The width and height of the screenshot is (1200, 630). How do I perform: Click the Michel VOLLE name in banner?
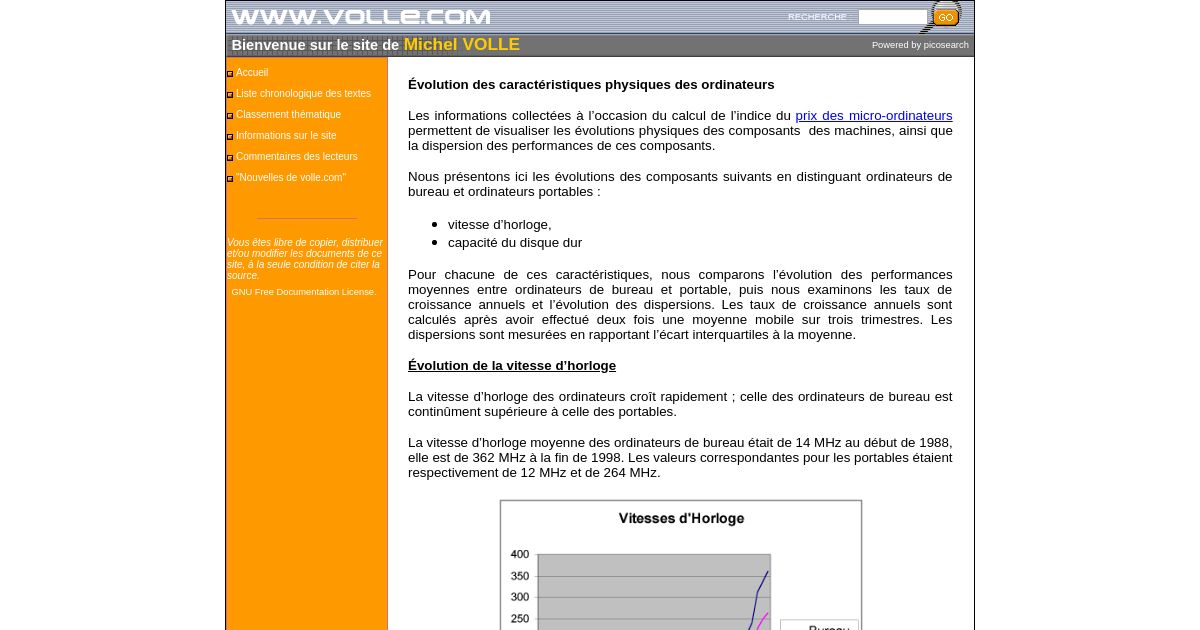click(x=462, y=45)
